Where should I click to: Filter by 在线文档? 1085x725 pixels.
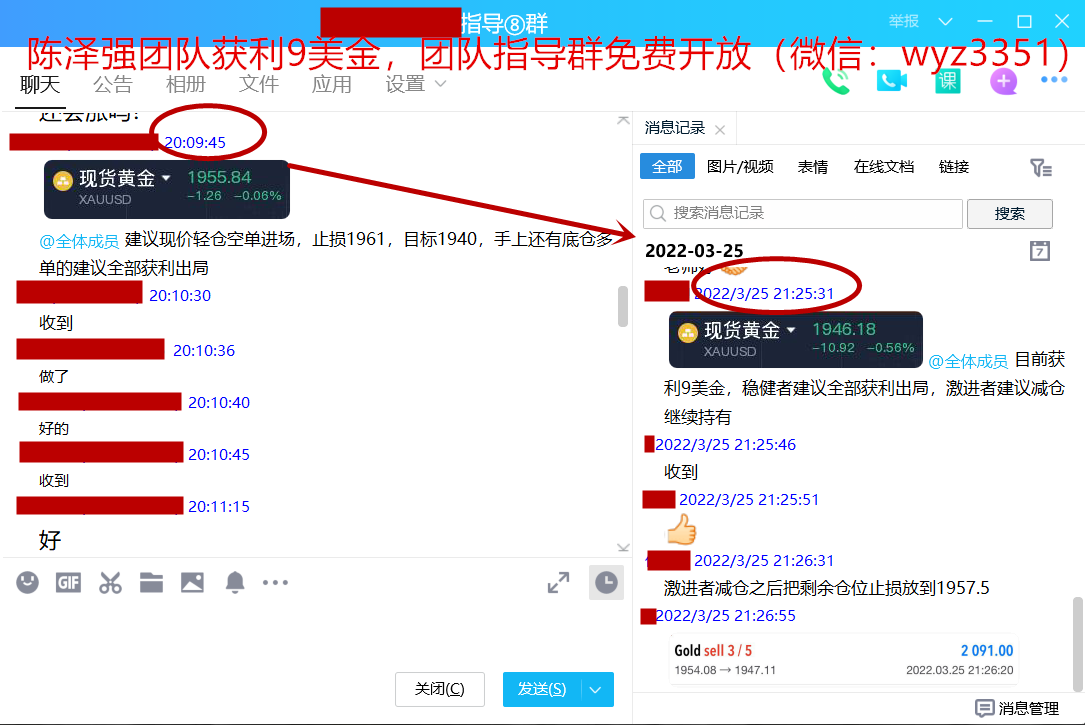click(x=884, y=167)
